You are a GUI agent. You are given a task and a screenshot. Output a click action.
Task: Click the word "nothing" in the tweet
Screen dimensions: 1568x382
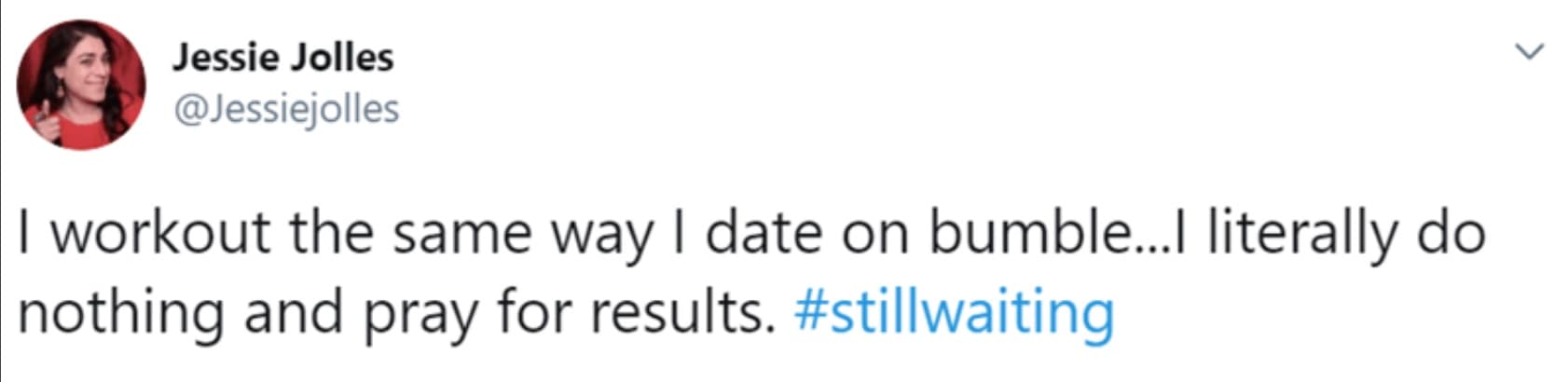click(x=120, y=311)
